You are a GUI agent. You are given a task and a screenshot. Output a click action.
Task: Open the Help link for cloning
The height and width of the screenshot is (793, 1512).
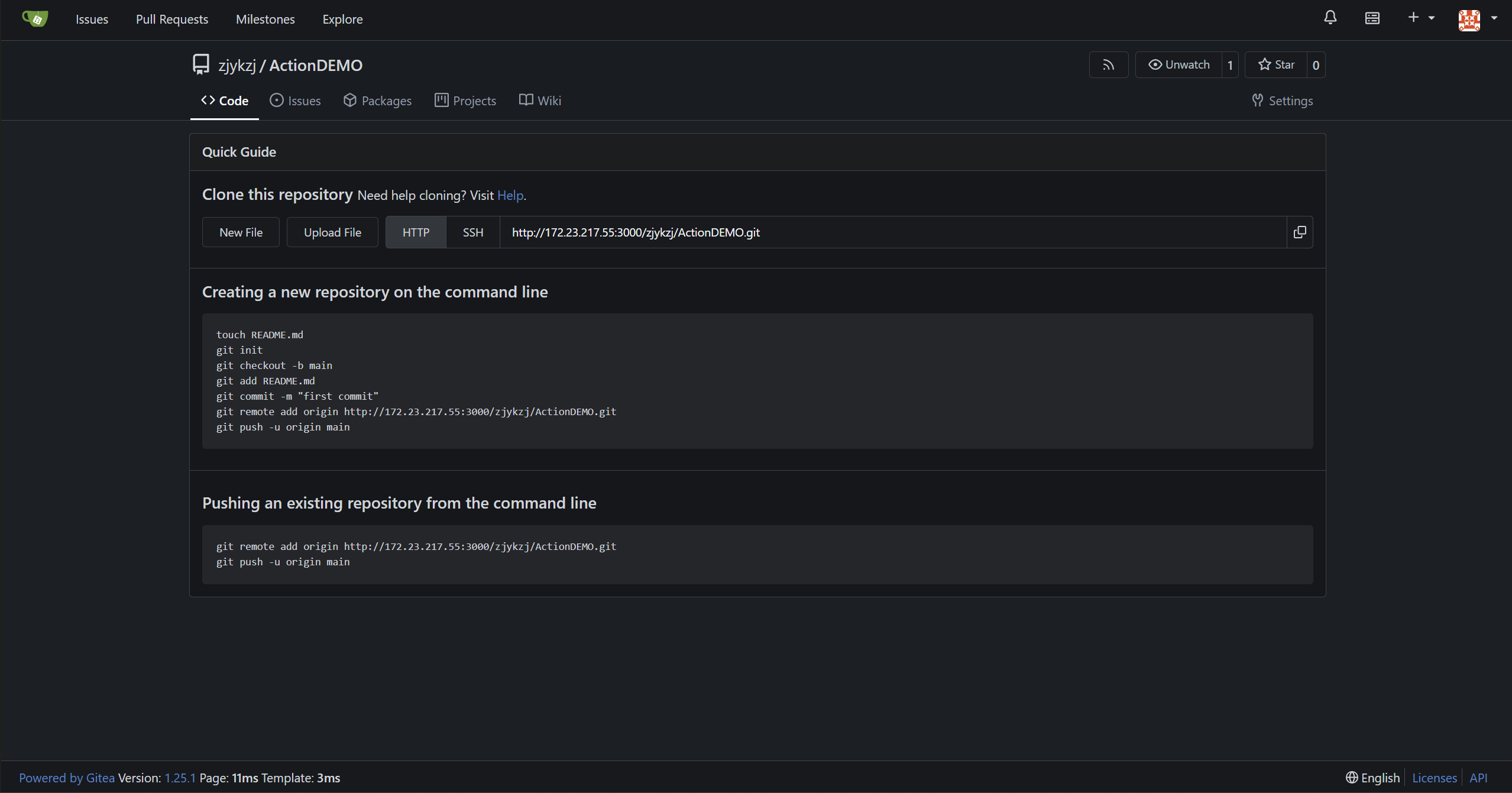(x=510, y=195)
